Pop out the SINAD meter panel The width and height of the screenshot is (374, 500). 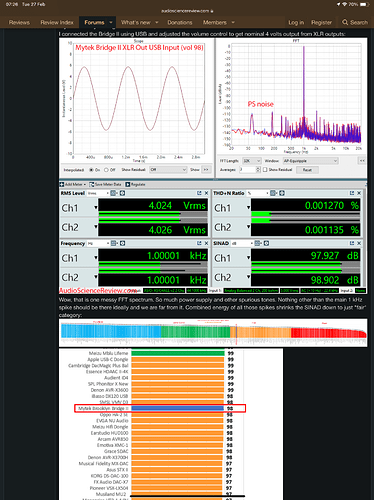coord(352,243)
